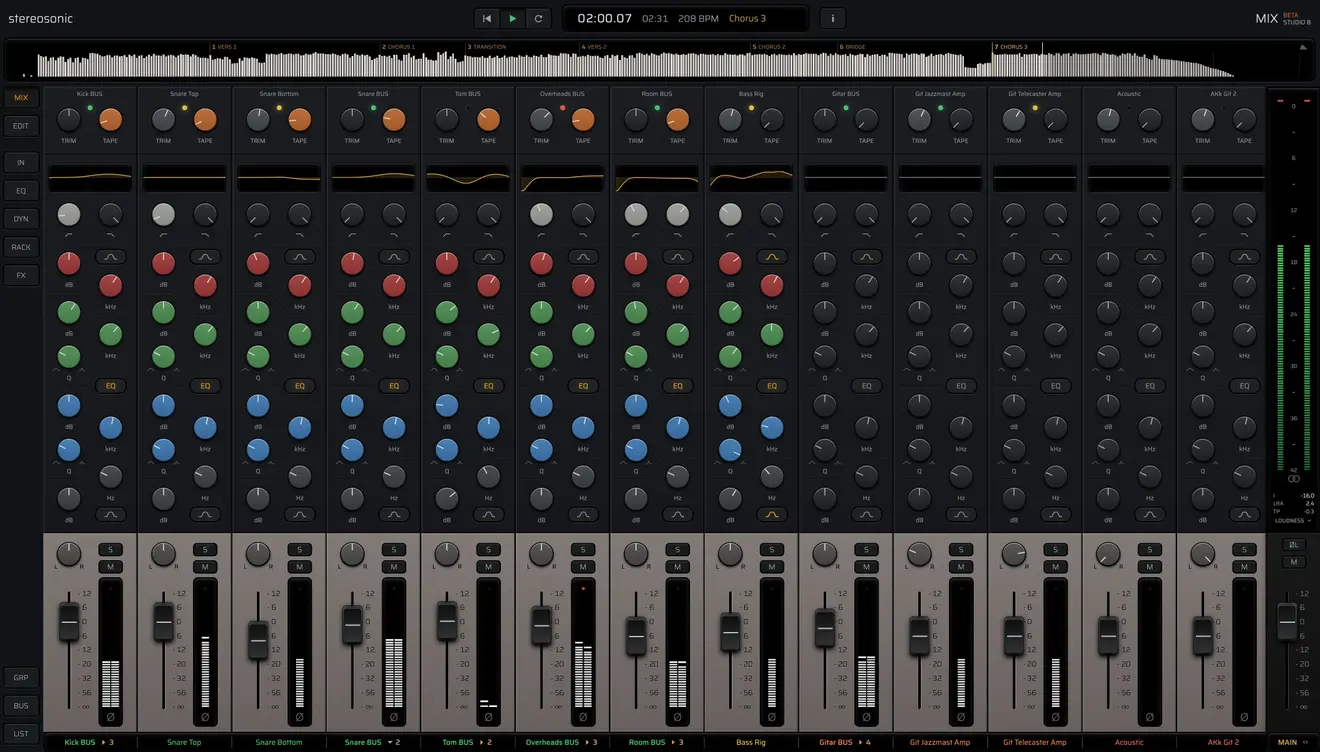The width and height of the screenshot is (1320, 752).
Task: Expand the Overheads BUS group arrow
Action: tap(586, 743)
